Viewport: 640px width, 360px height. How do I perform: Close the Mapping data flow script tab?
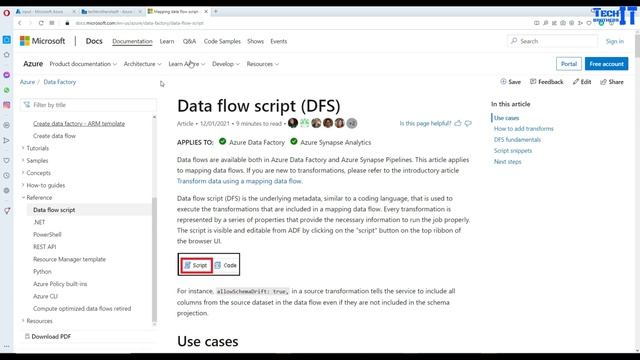206,11
